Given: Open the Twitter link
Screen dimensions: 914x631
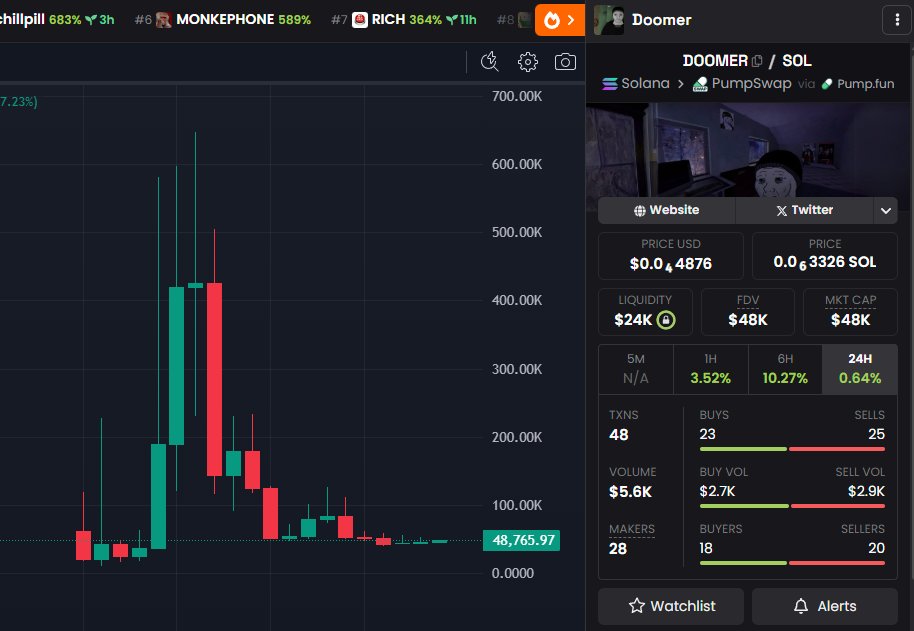Looking at the screenshot, I should (x=804, y=210).
